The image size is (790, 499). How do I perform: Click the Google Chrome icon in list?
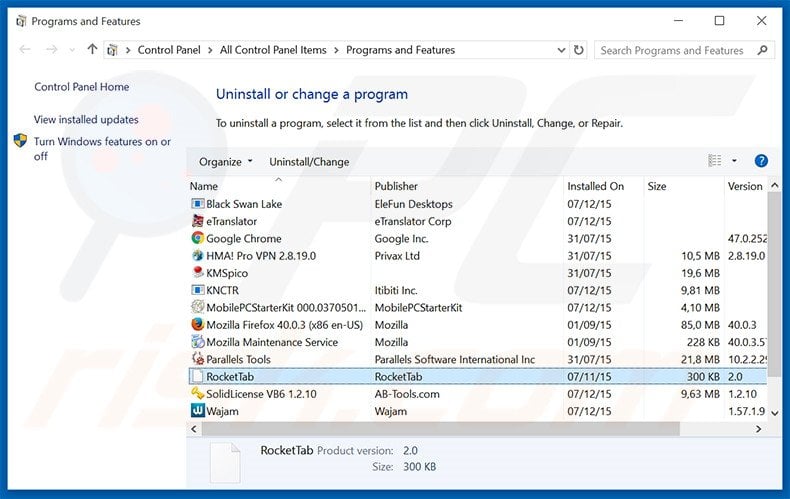click(198, 238)
